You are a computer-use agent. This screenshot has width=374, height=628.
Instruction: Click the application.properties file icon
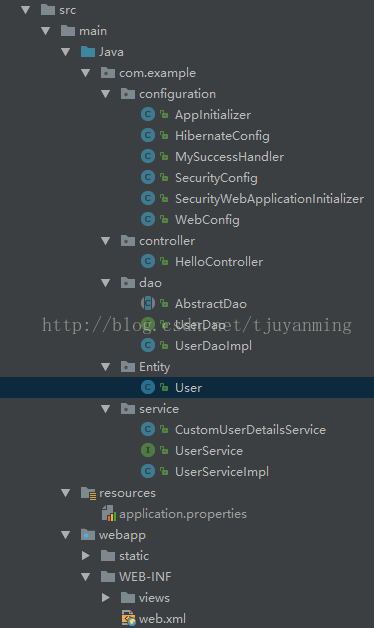(109, 513)
